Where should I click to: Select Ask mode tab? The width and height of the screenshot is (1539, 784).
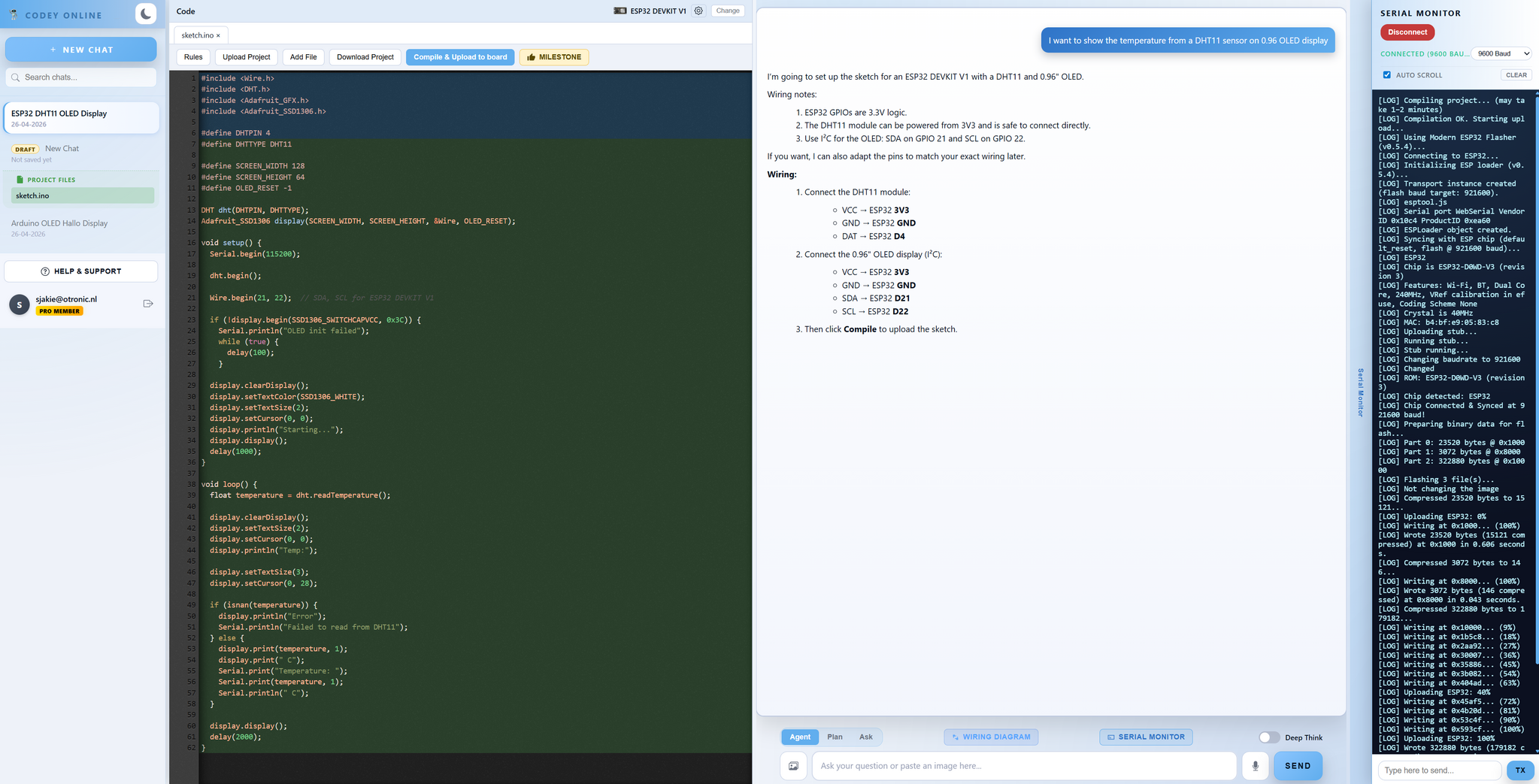866,737
